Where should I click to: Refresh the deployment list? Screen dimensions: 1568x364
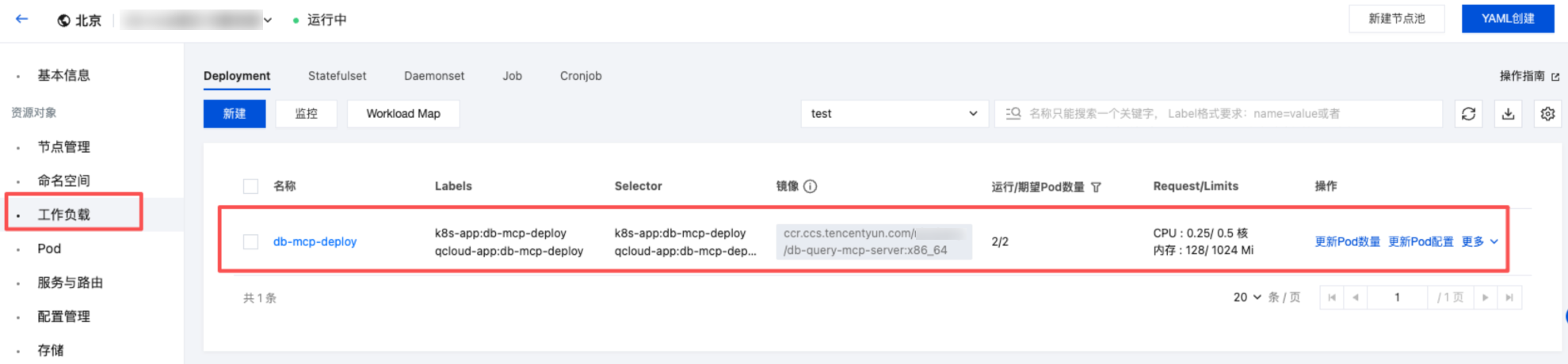[1468, 114]
